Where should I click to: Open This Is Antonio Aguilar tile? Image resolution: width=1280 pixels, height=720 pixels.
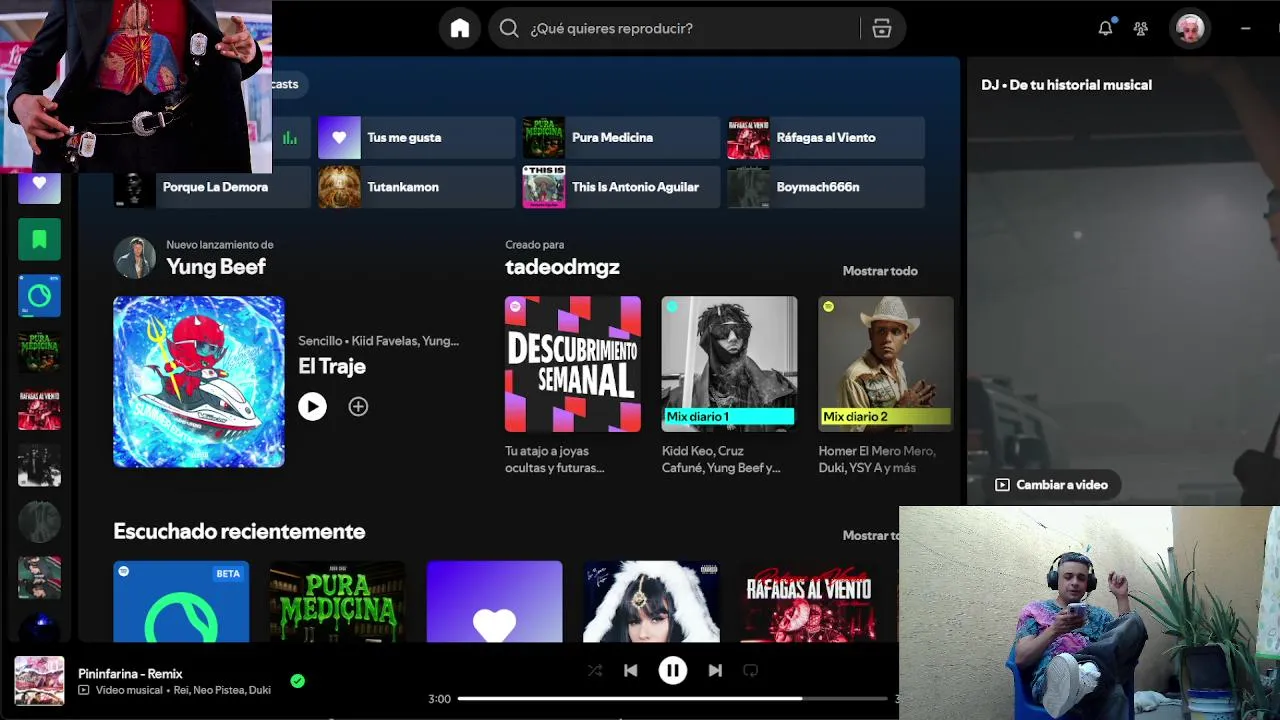pos(621,187)
